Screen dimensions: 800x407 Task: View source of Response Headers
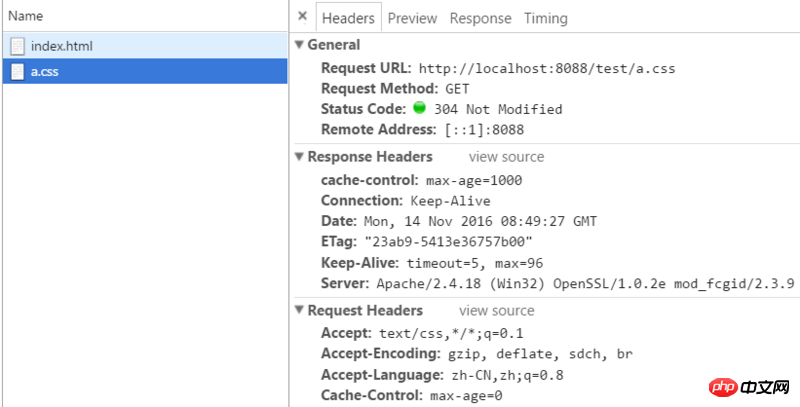click(x=506, y=157)
